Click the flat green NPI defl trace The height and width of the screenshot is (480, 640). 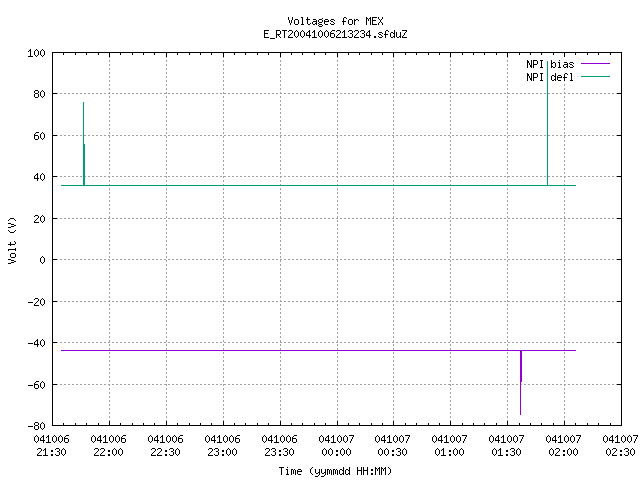318,185
